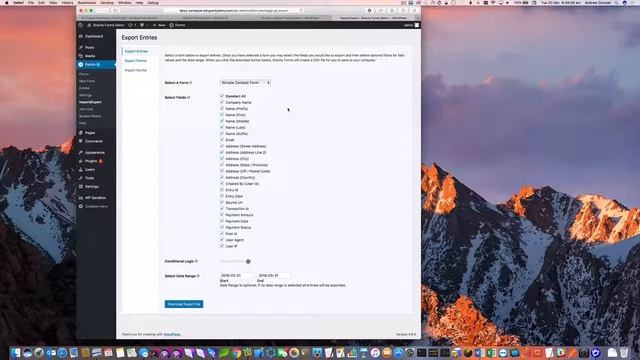Screen dimensions: 640x360
Task: Click the comments bubble in admin bar
Action: 142,25
